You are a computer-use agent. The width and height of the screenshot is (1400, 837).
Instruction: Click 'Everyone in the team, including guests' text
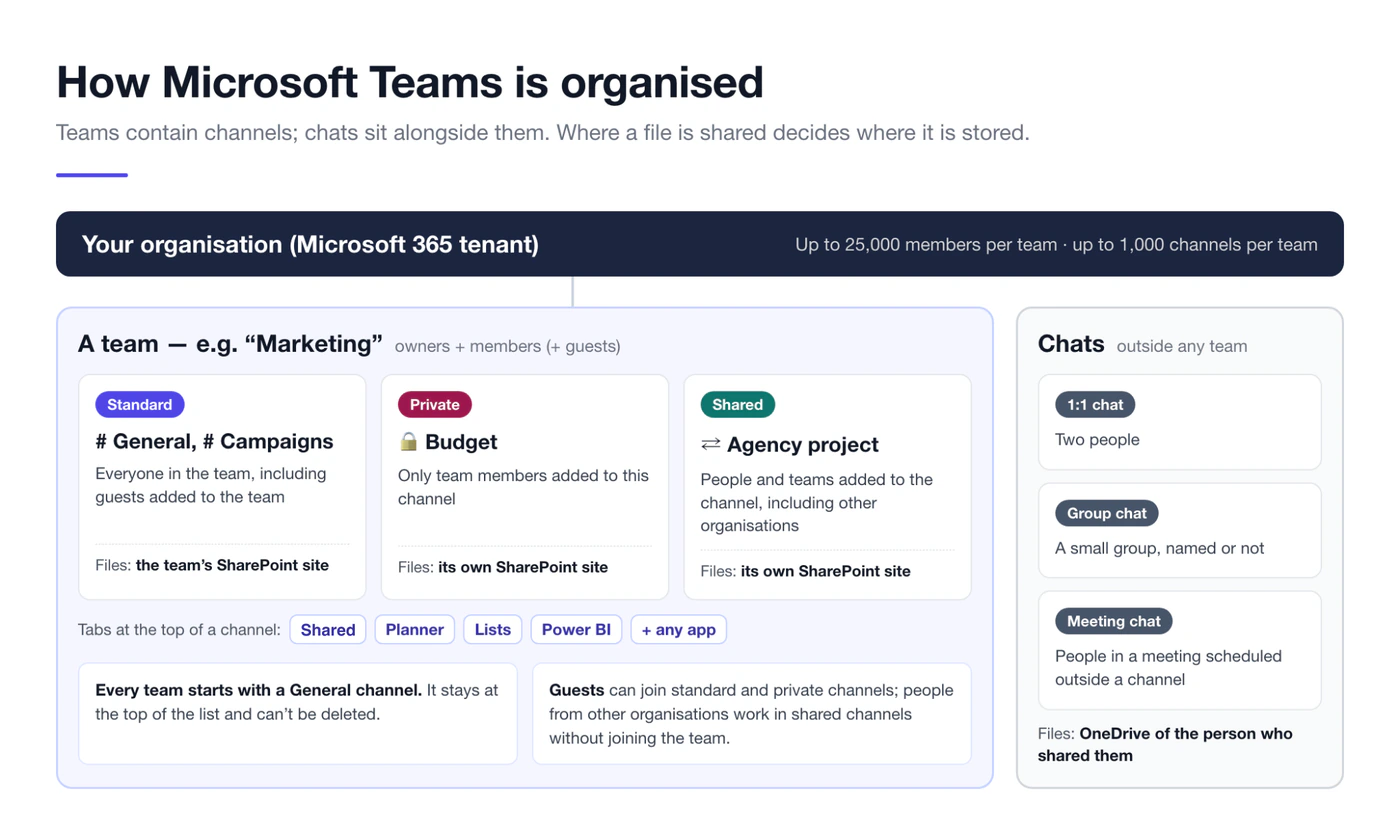[x=211, y=485]
